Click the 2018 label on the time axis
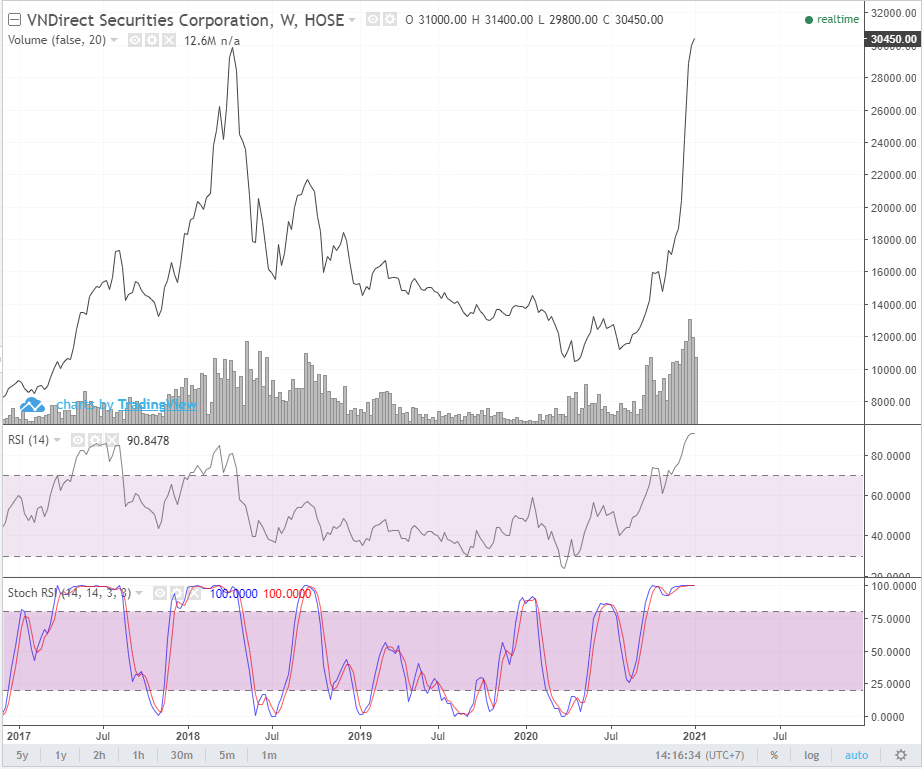This screenshot has width=922, height=769. coord(188,735)
